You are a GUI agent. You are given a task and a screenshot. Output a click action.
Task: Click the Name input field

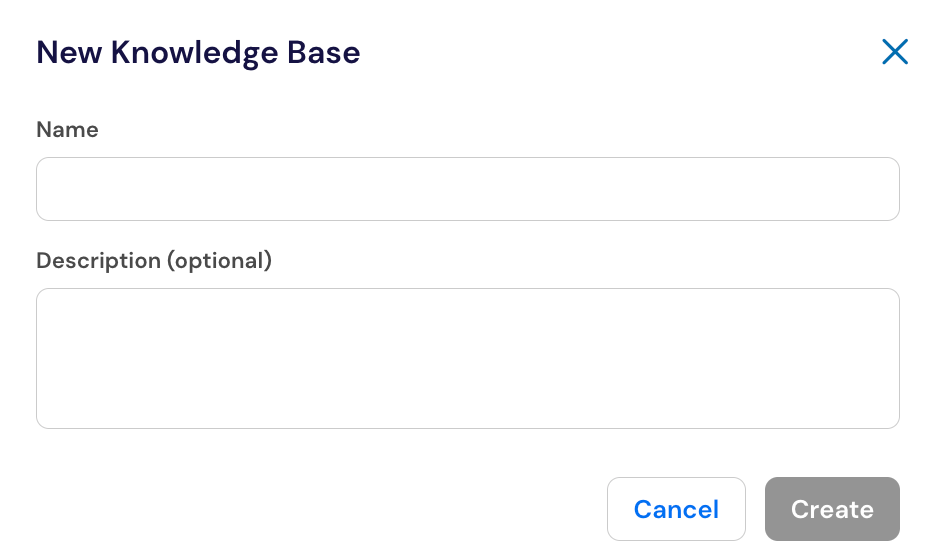tap(467, 189)
